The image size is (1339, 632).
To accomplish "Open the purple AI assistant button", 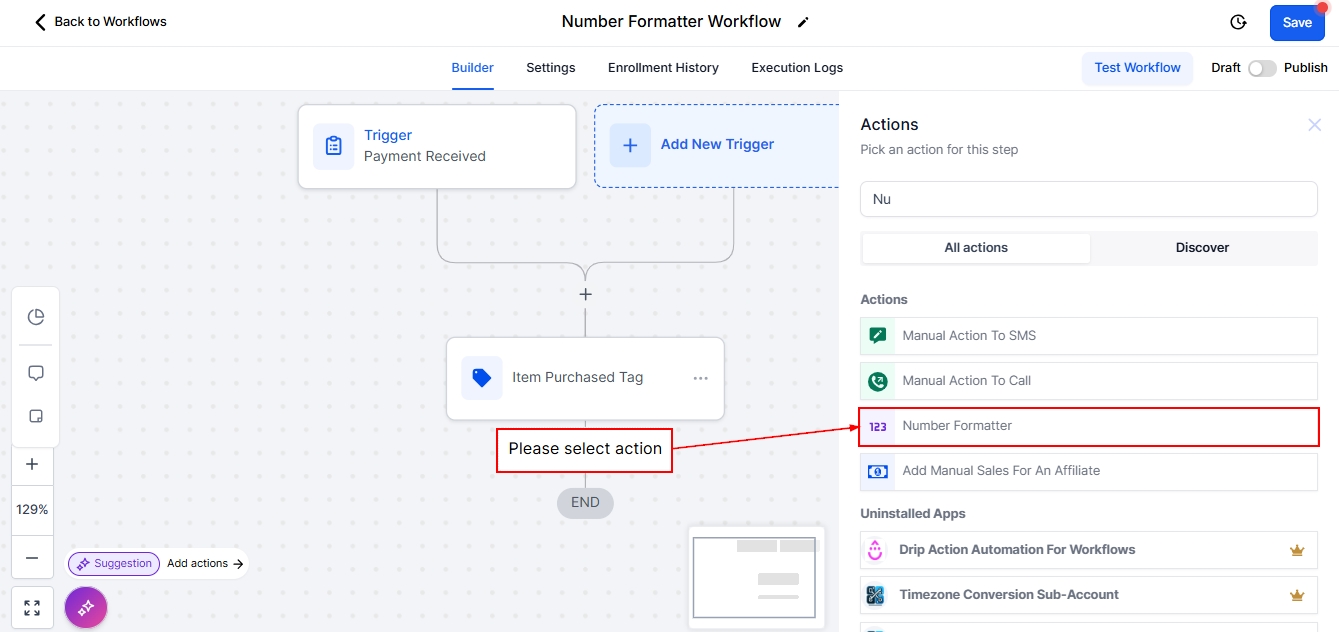I will point(86,607).
